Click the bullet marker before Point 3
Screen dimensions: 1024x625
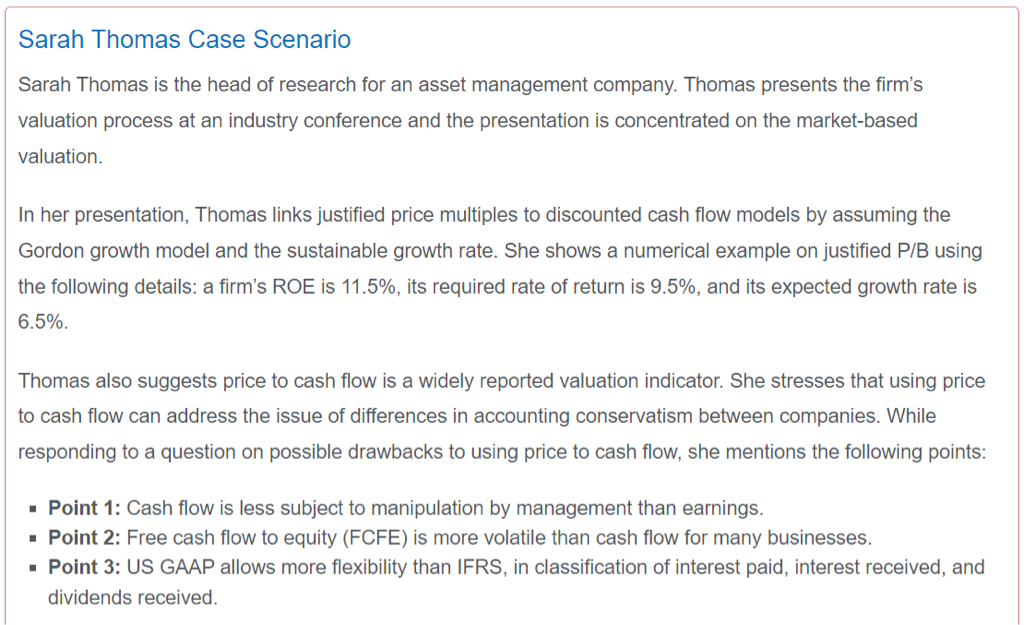[35, 568]
